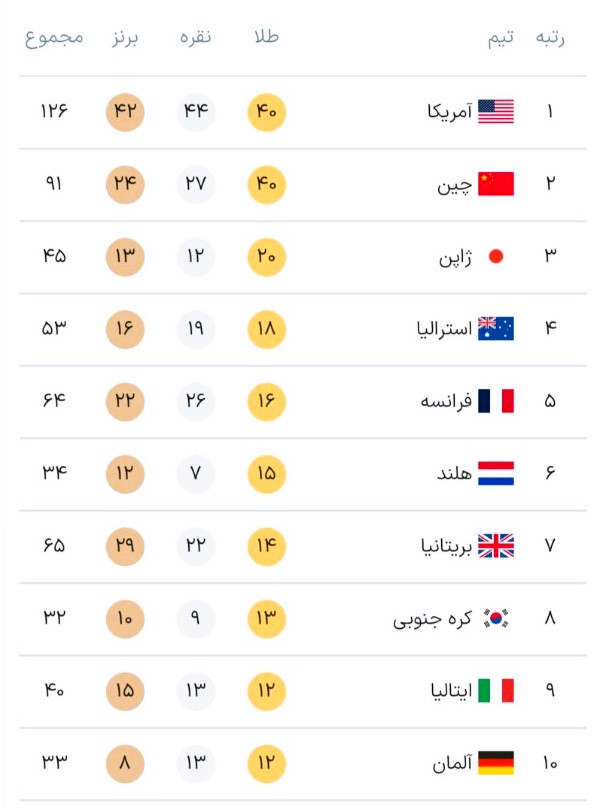The width and height of the screenshot is (600, 810).
Task: Click the Netherlands silver medal count badge
Action: click(x=196, y=473)
